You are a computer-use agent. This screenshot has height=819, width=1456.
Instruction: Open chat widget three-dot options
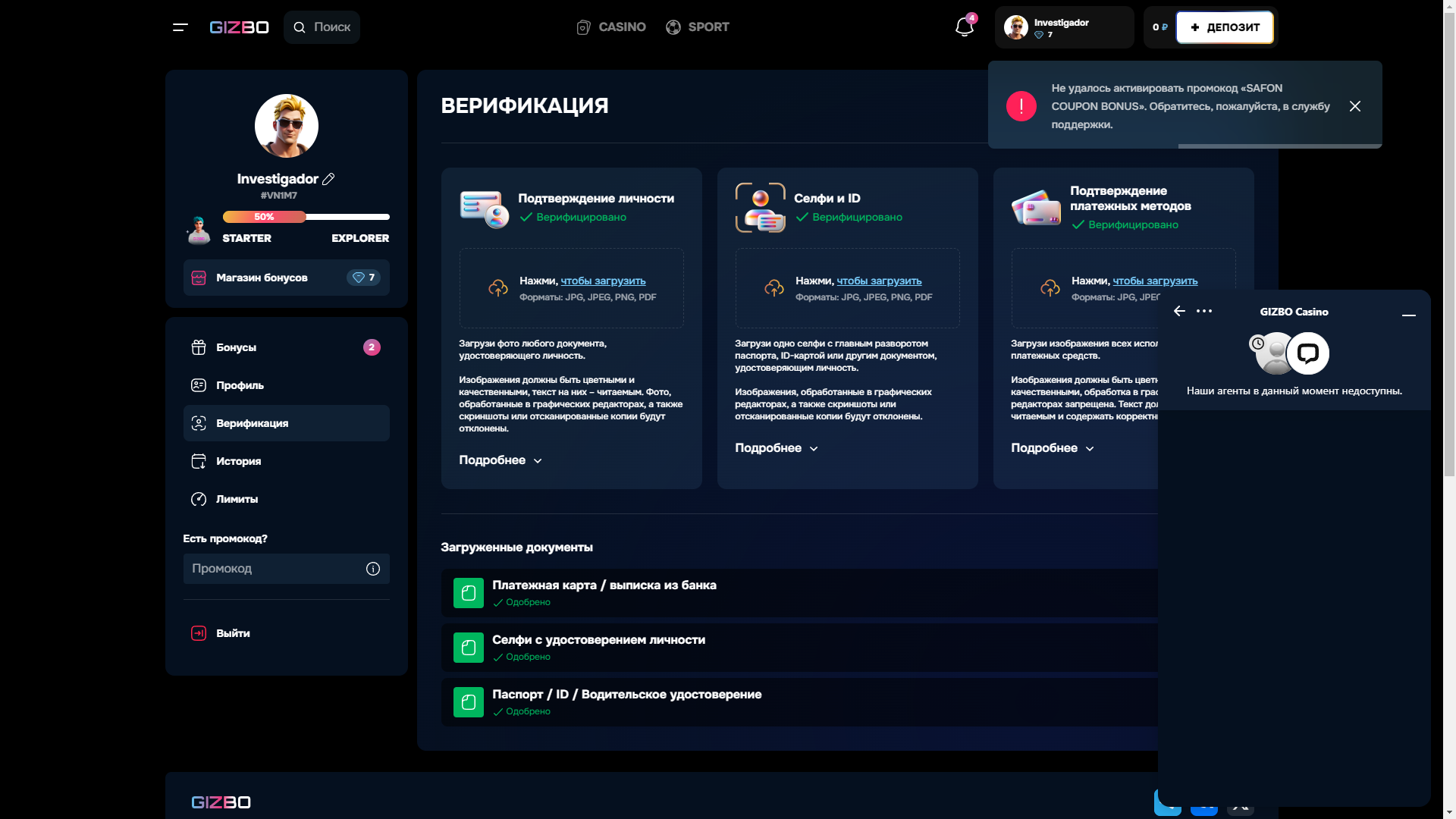click(x=1204, y=311)
